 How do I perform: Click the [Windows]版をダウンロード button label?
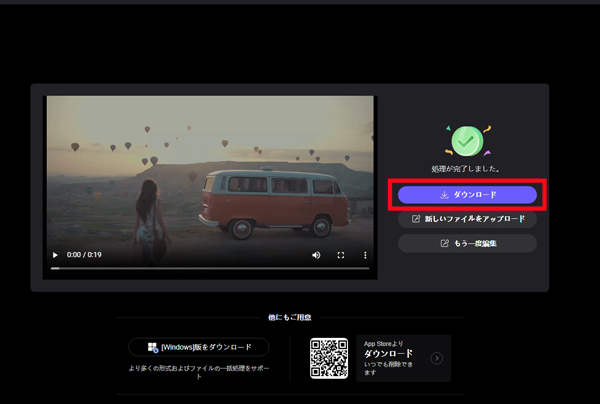206,347
